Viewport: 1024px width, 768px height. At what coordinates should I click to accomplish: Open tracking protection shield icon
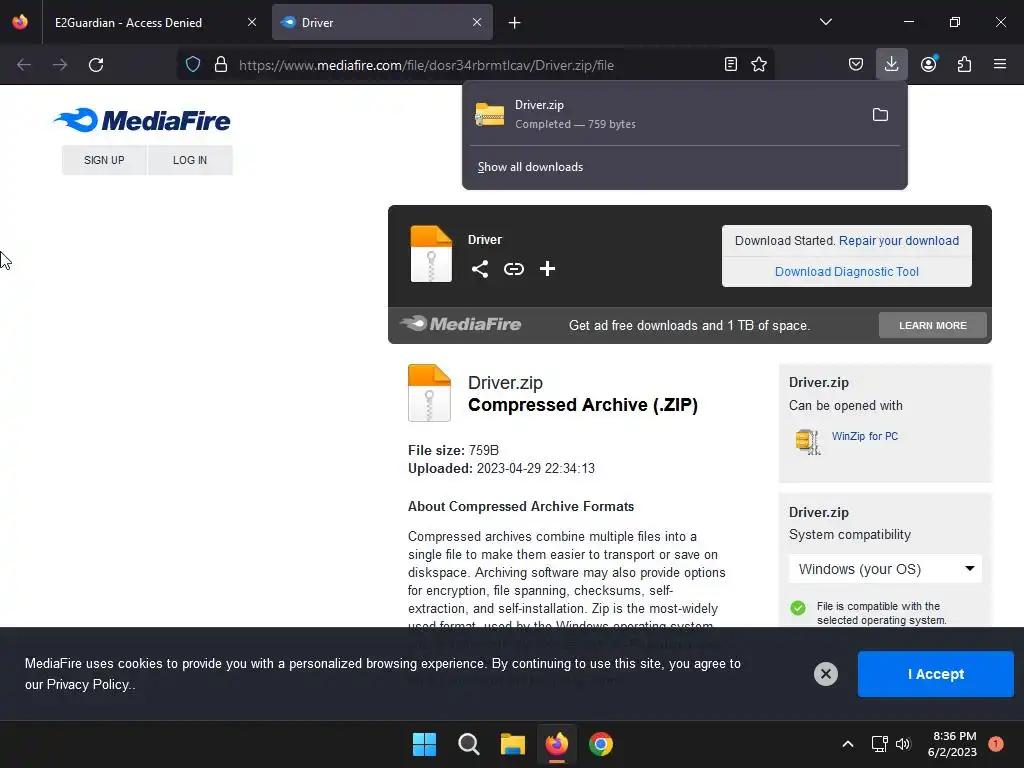click(193, 65)
